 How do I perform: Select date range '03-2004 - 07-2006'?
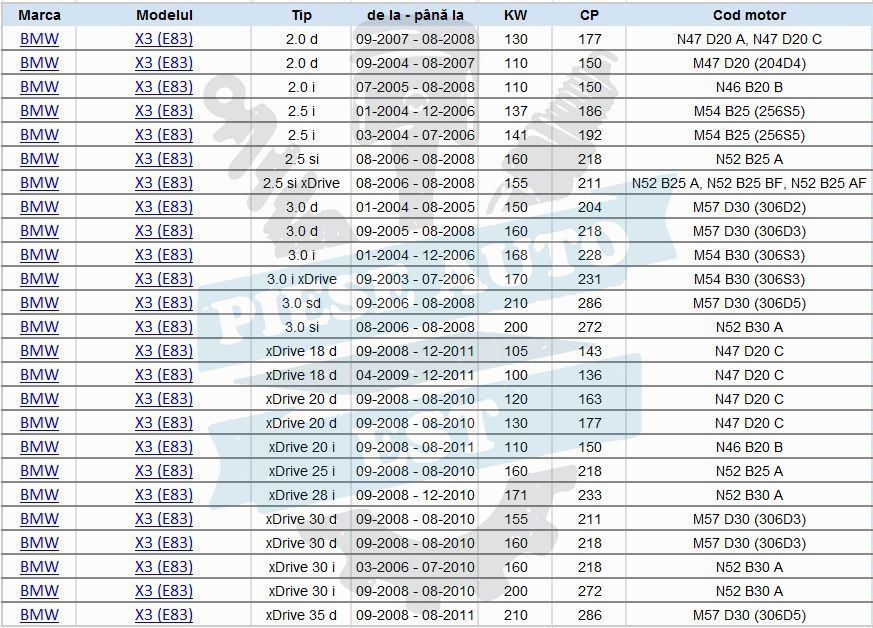tap(415, 135)
